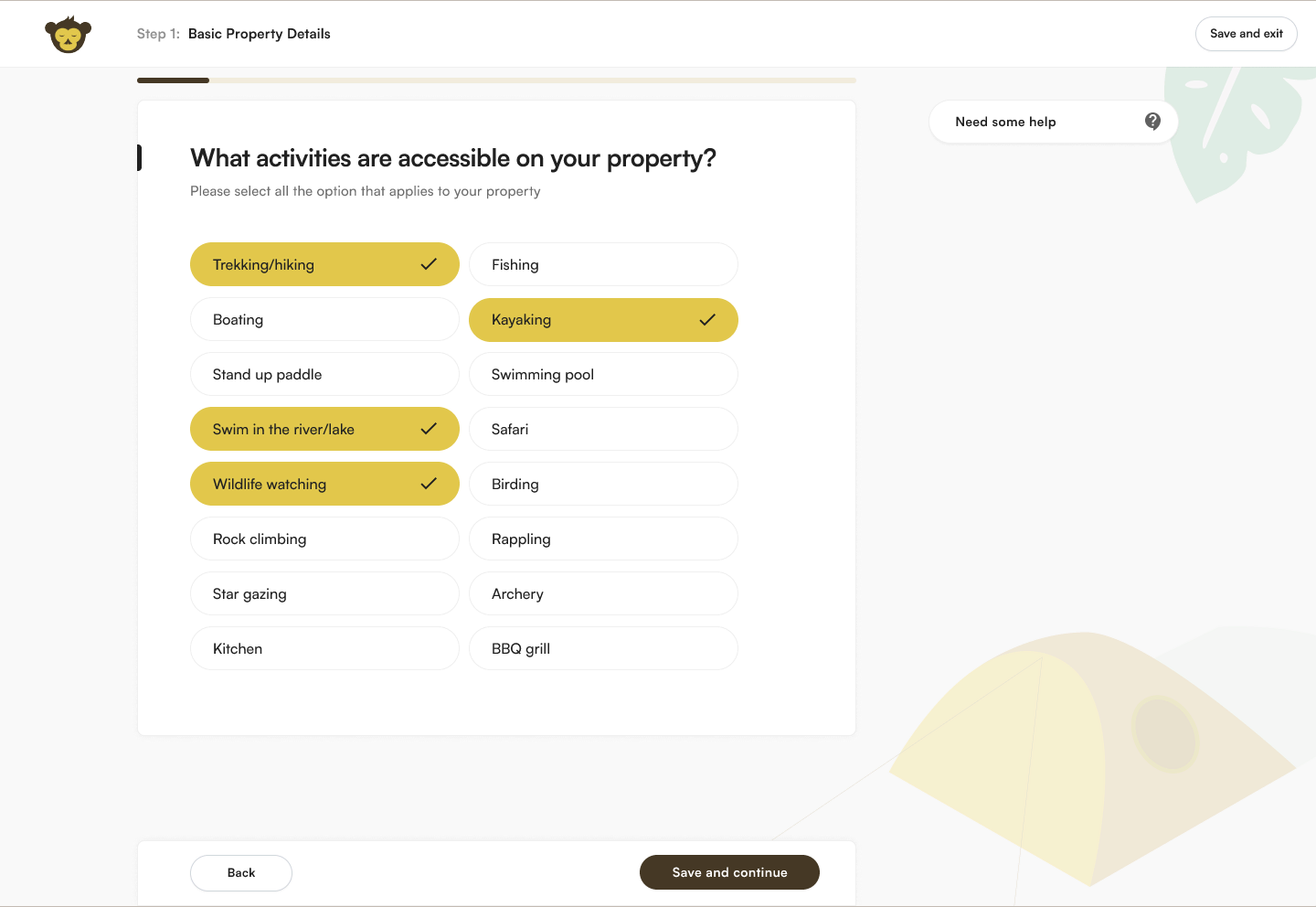
Task: Toggle the Swimming pool option
Action: pyautogui.click(x=603, y=374)
